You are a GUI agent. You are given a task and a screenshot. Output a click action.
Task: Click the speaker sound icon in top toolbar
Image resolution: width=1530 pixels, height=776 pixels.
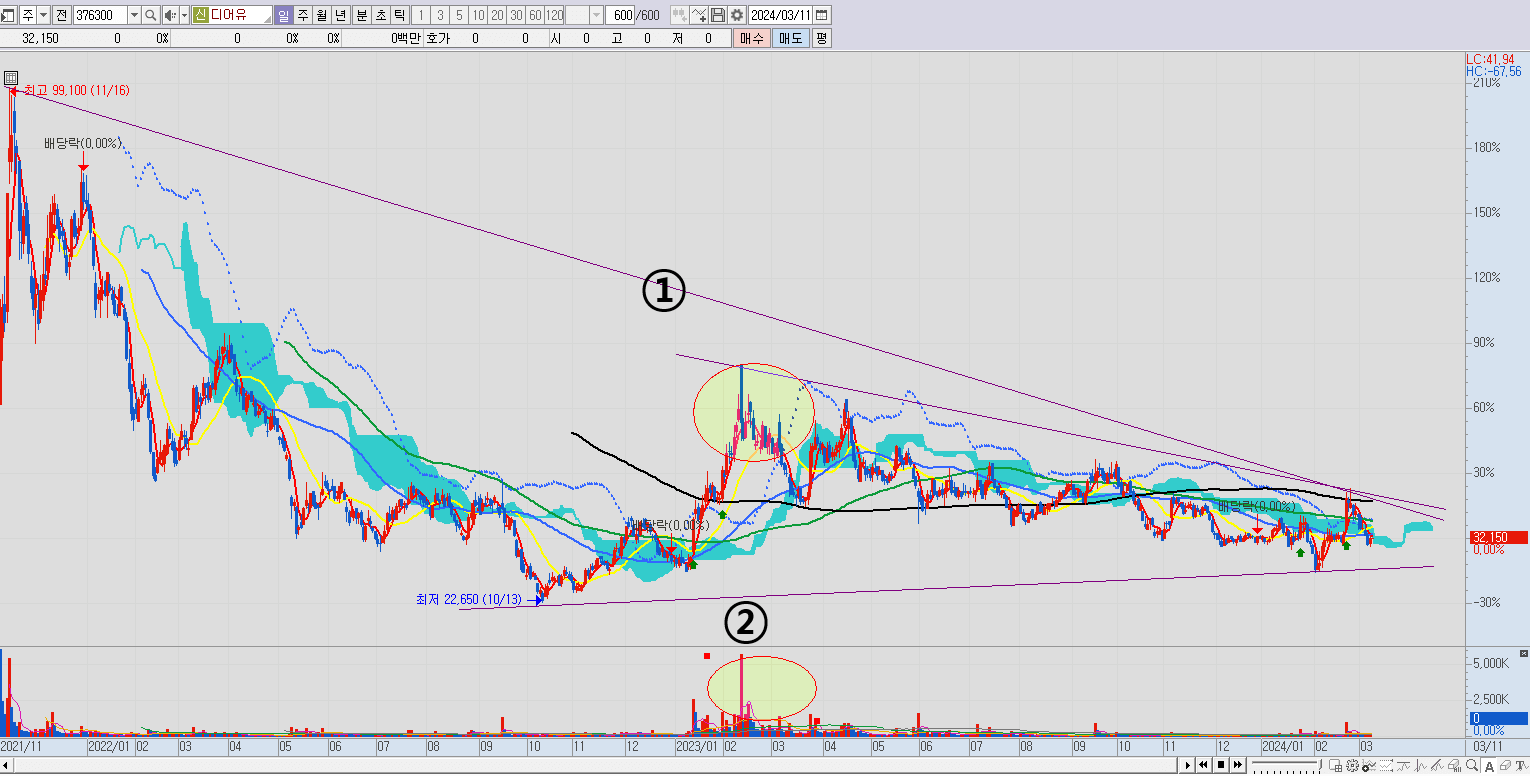pos(170,15)
